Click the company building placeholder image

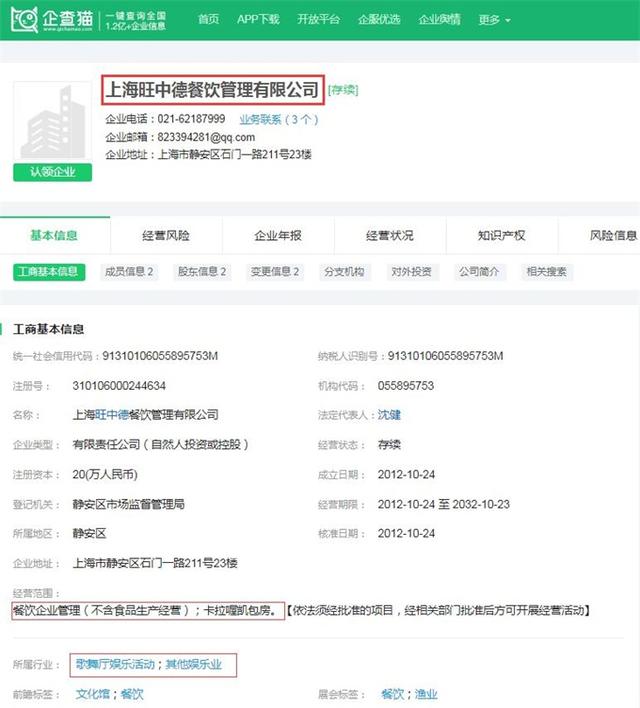coord(52,121)
